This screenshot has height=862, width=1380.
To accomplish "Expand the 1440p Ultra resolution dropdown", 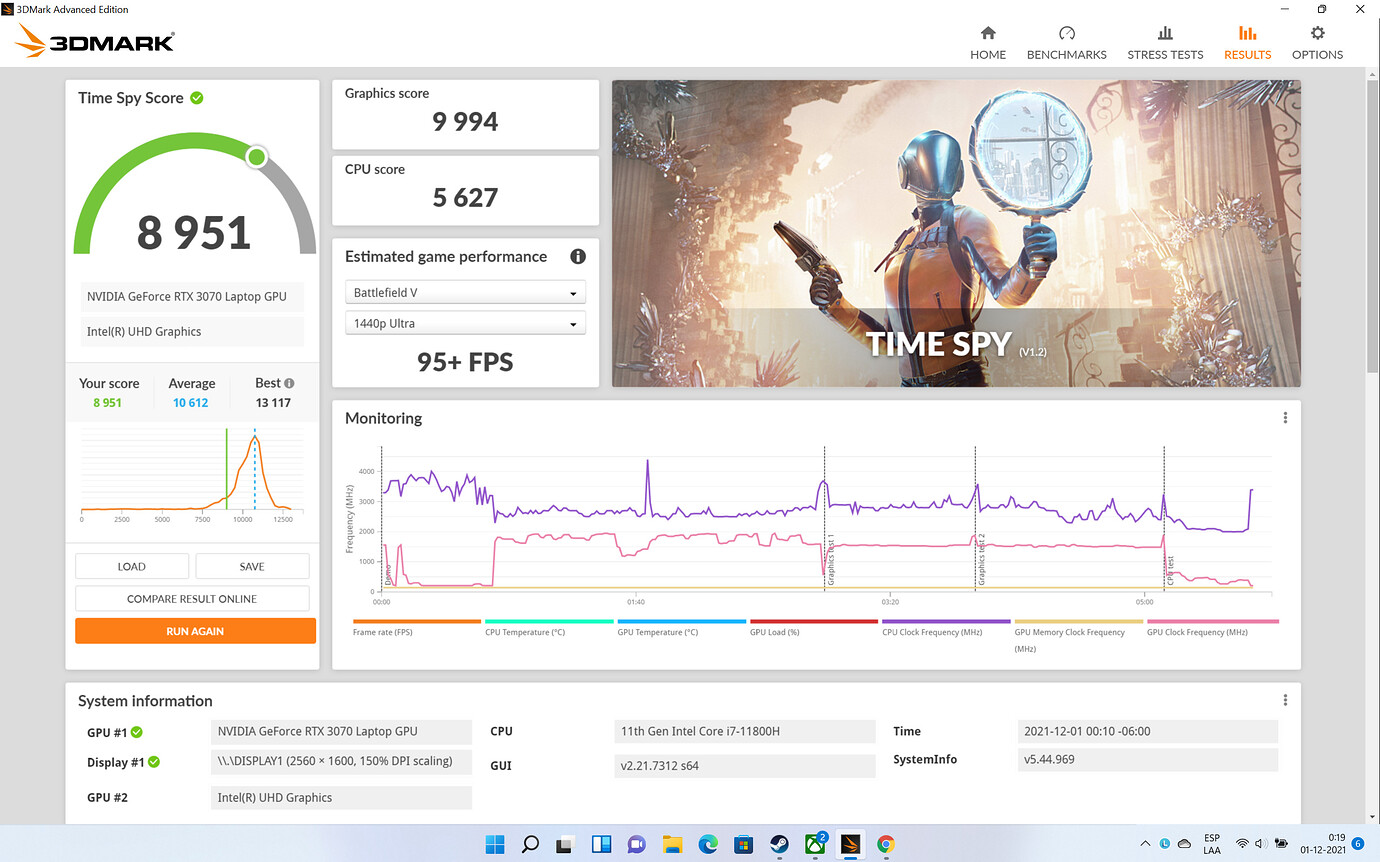I will tap(465, 324).
